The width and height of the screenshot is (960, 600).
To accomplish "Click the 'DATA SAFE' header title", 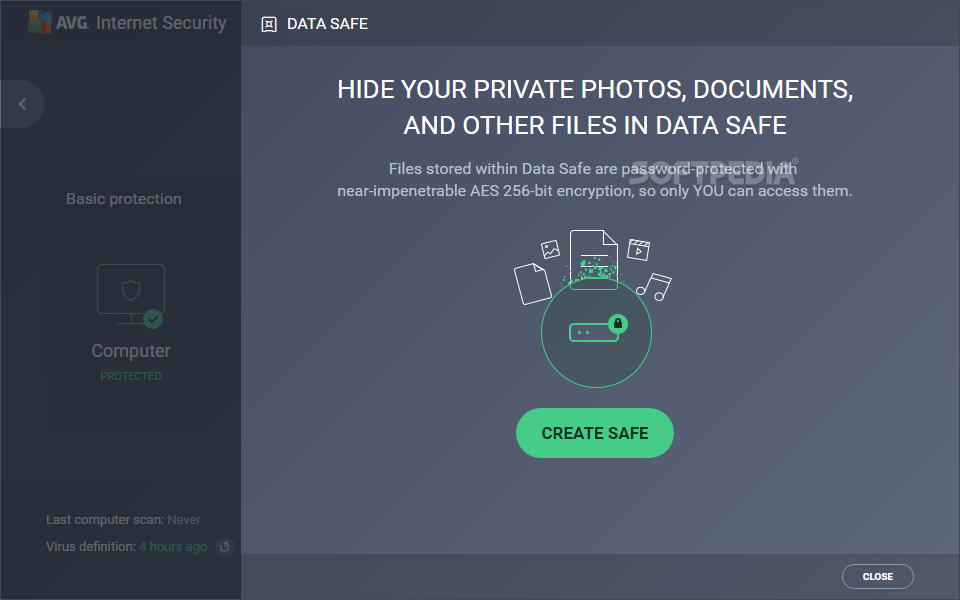I will pyautogui.click(x=327, y=24).
